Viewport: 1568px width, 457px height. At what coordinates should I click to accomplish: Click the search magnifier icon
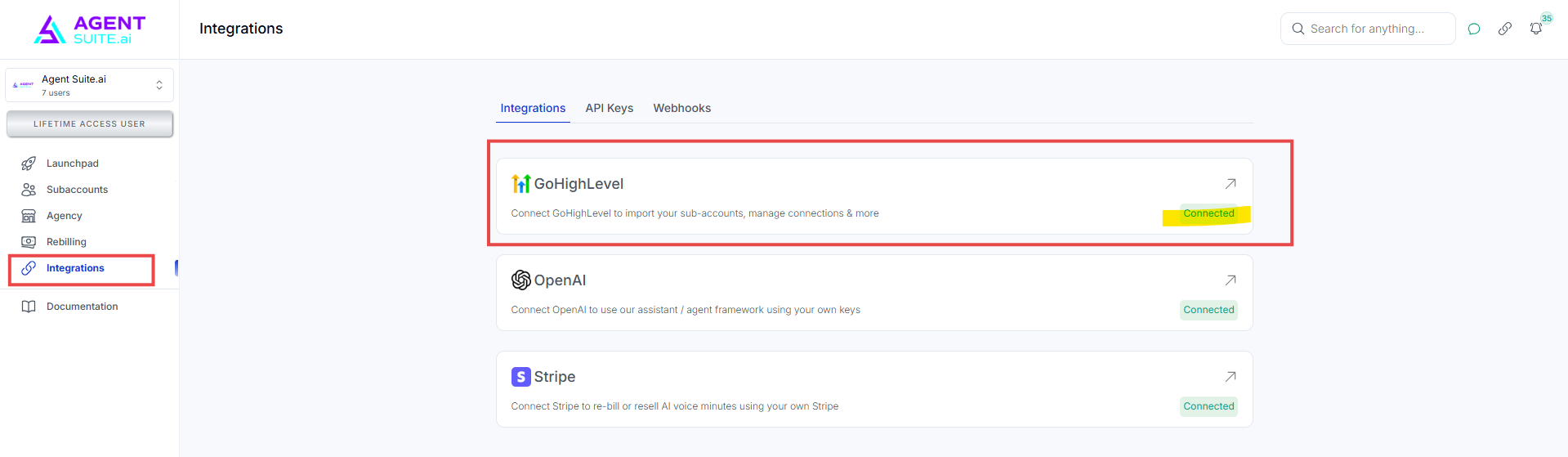(1298, 29)
